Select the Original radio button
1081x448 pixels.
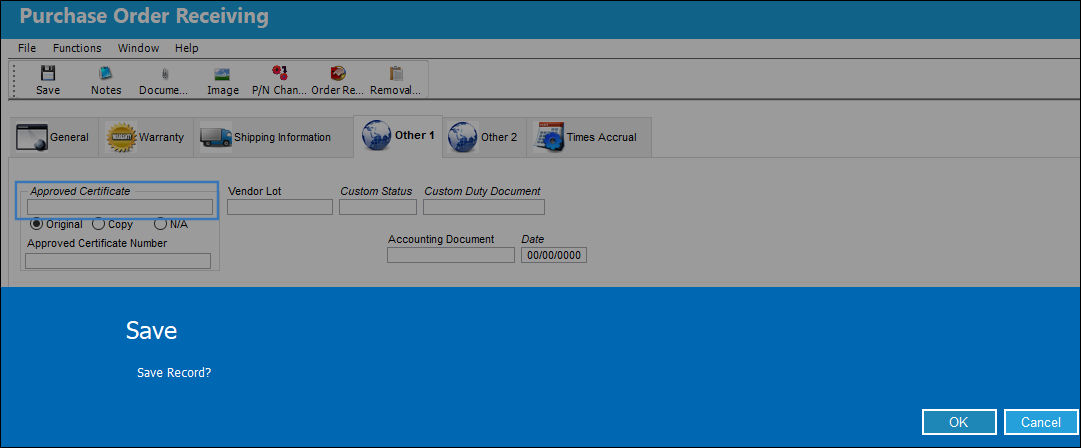tap(36, 224)
